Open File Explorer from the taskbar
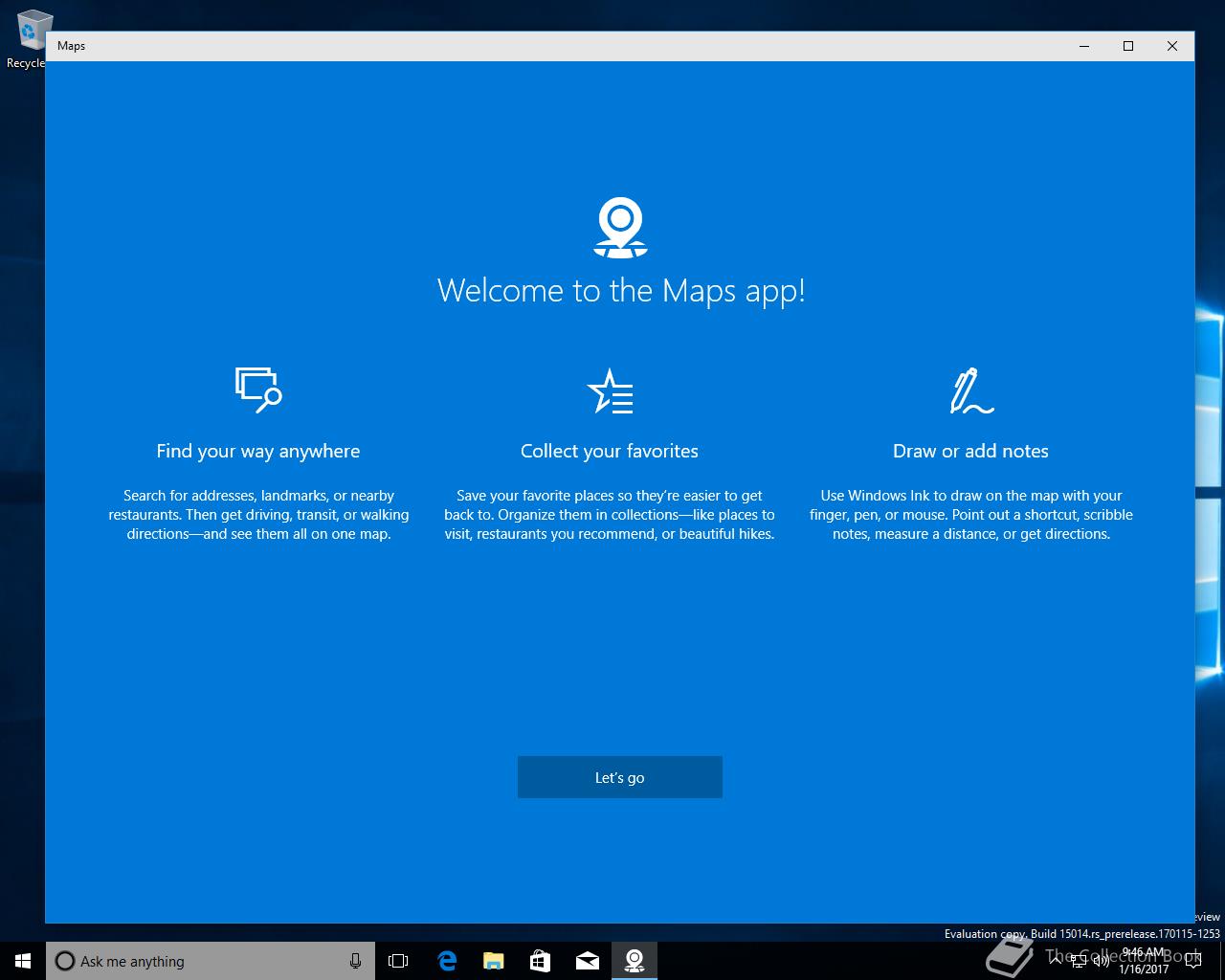Viewport: 1225px width, 980px height. pos(493,961)
